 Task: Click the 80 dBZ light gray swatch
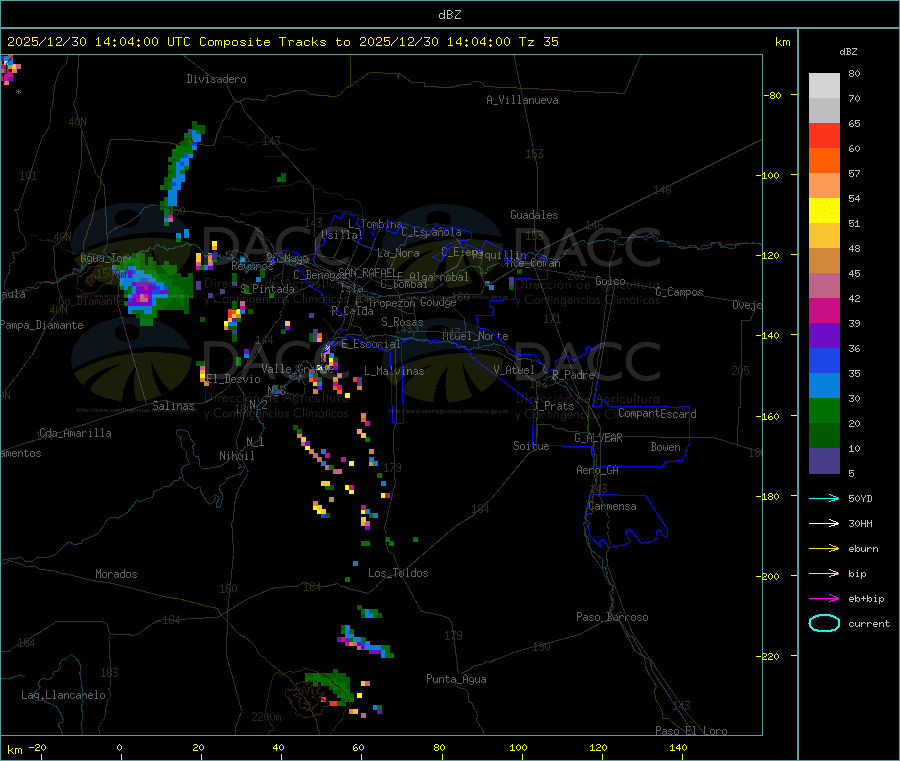pyautogui.click(x=824, y=86)
